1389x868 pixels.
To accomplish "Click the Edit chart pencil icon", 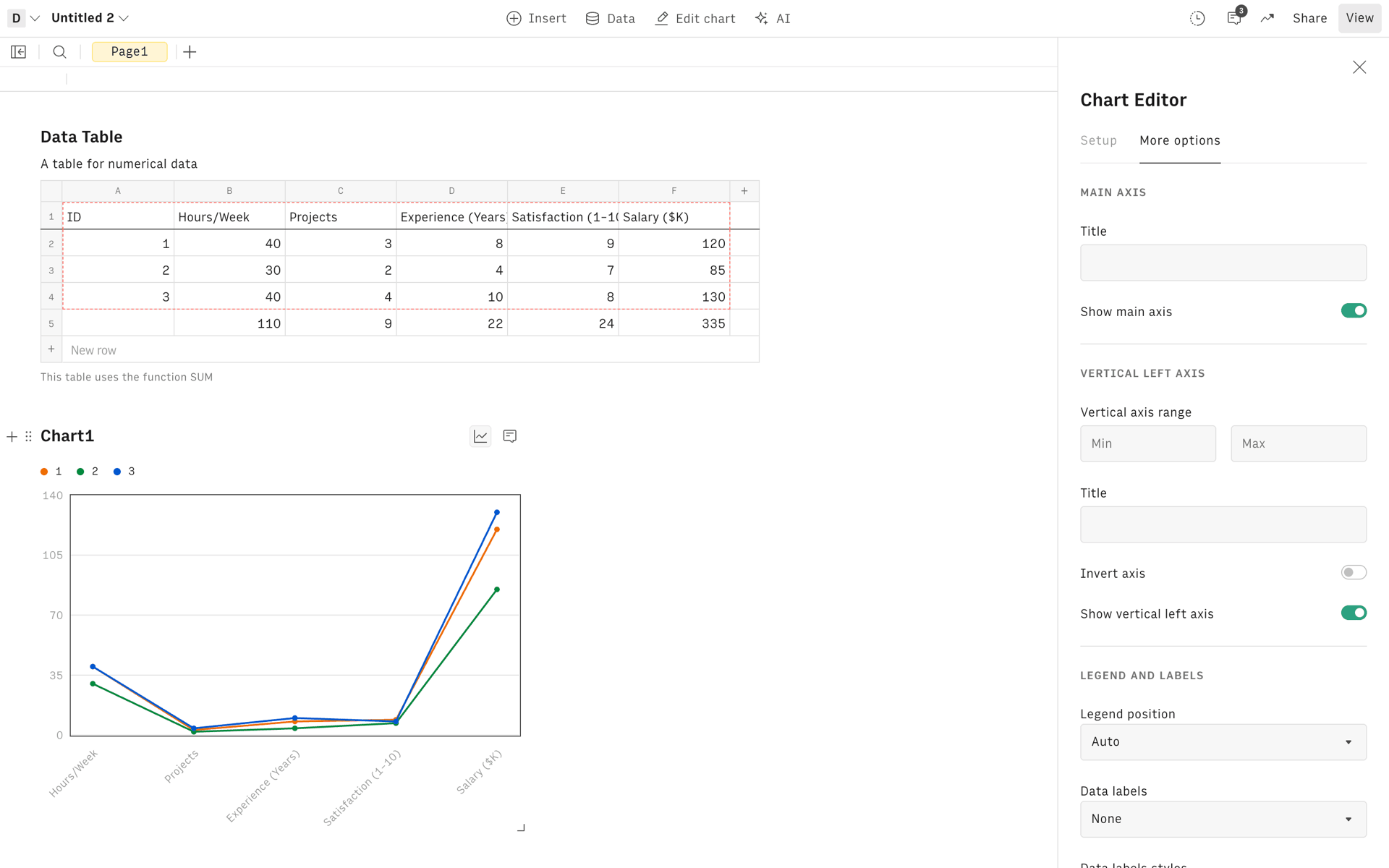I will click(x=661, y=19).
